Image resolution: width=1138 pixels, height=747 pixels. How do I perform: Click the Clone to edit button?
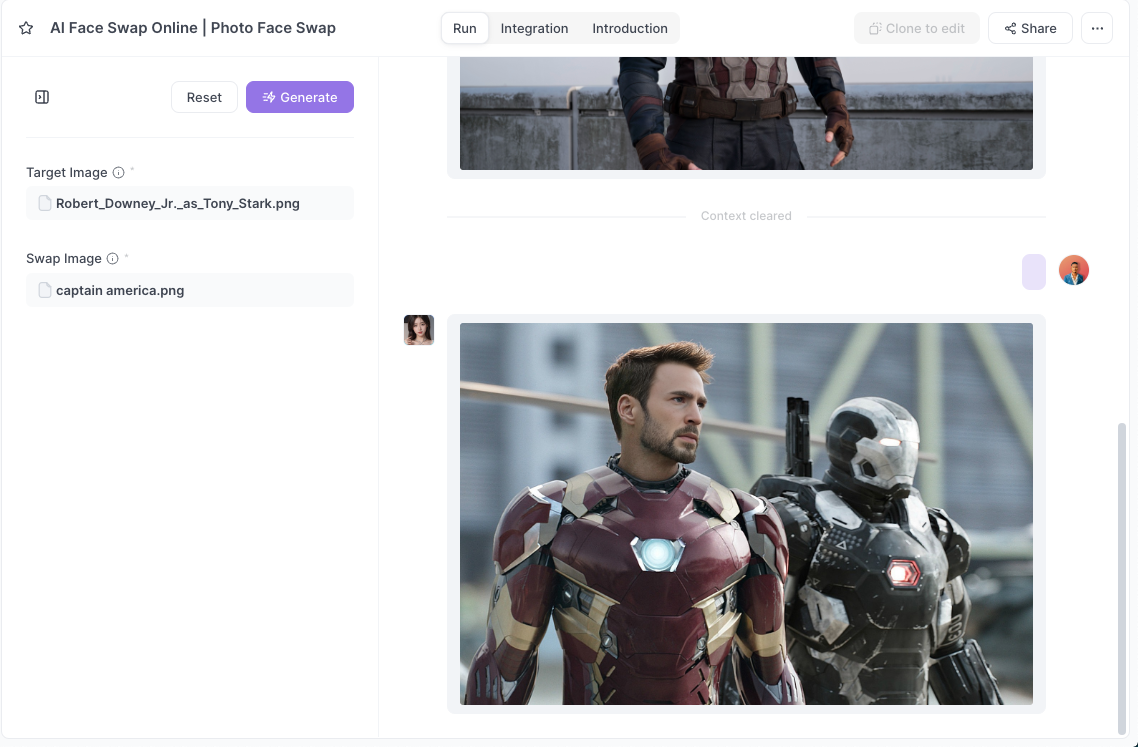click(x=917, y=28)
